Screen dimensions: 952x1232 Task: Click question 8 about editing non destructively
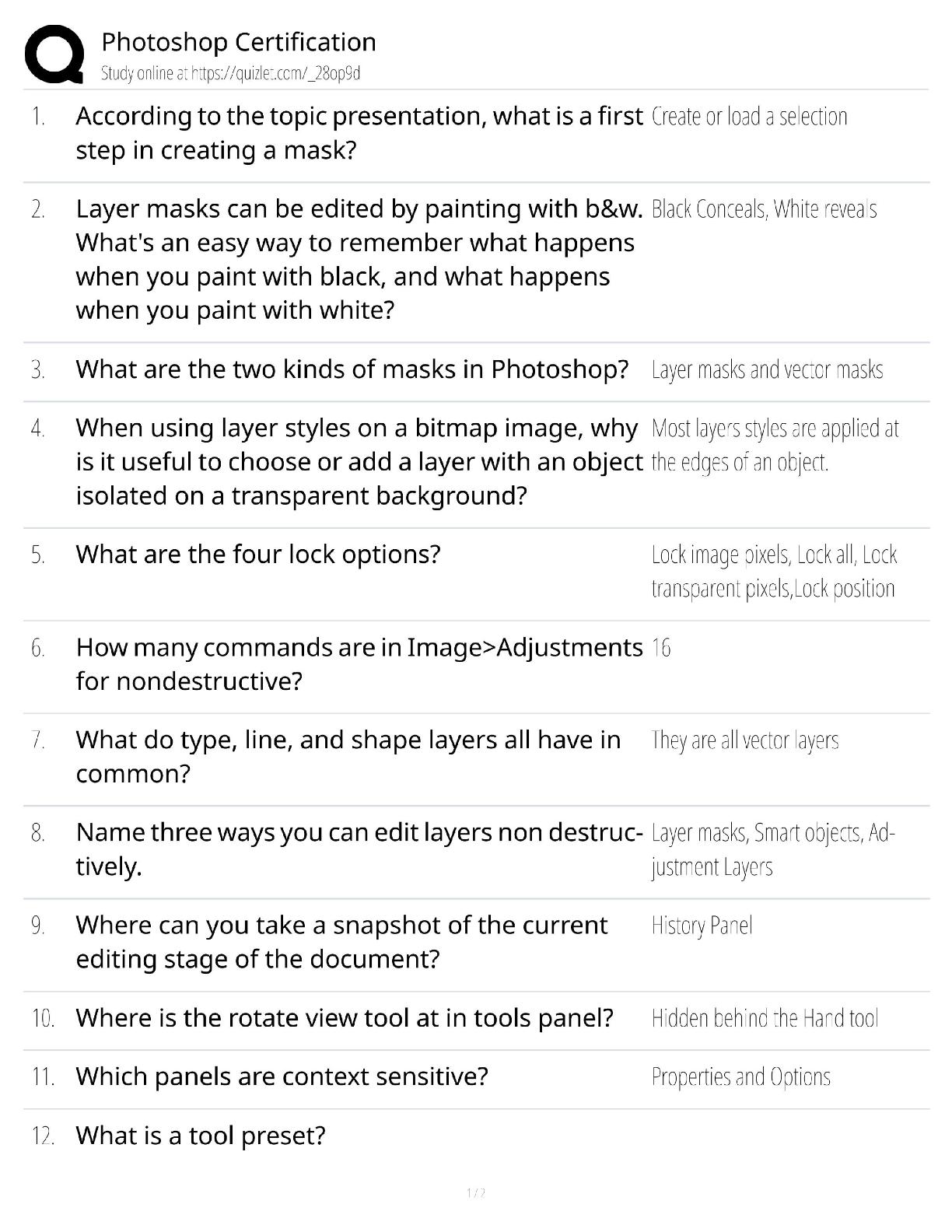[x=358, y=849]
